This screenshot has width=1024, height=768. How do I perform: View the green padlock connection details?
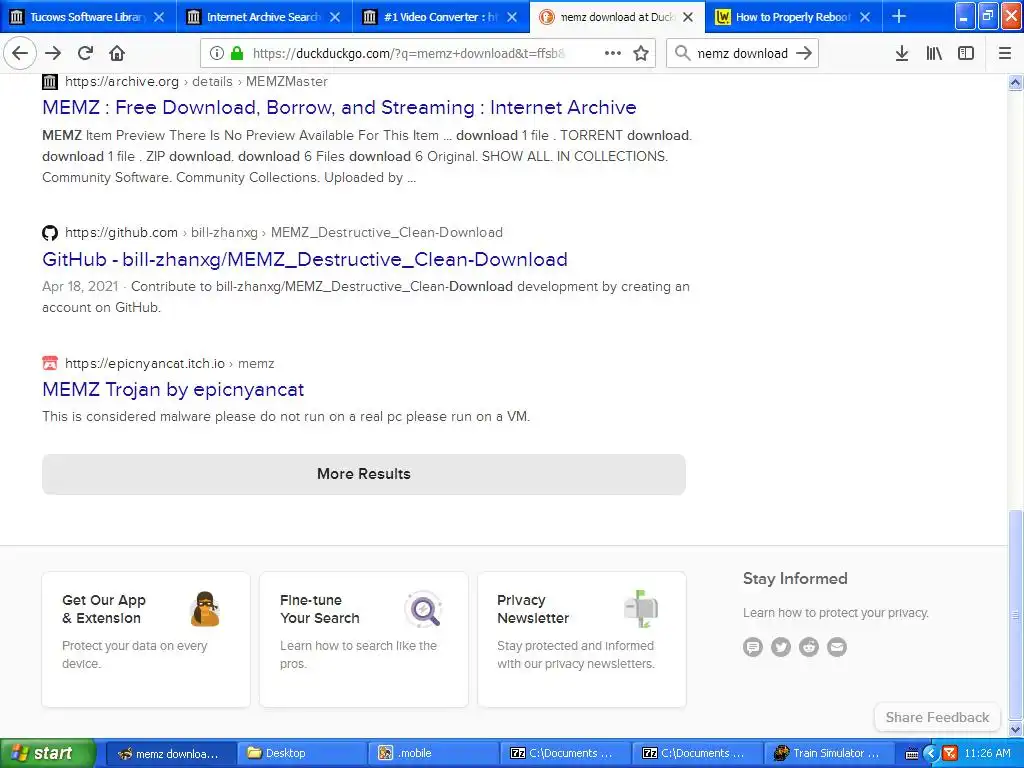tap(237, 53)
